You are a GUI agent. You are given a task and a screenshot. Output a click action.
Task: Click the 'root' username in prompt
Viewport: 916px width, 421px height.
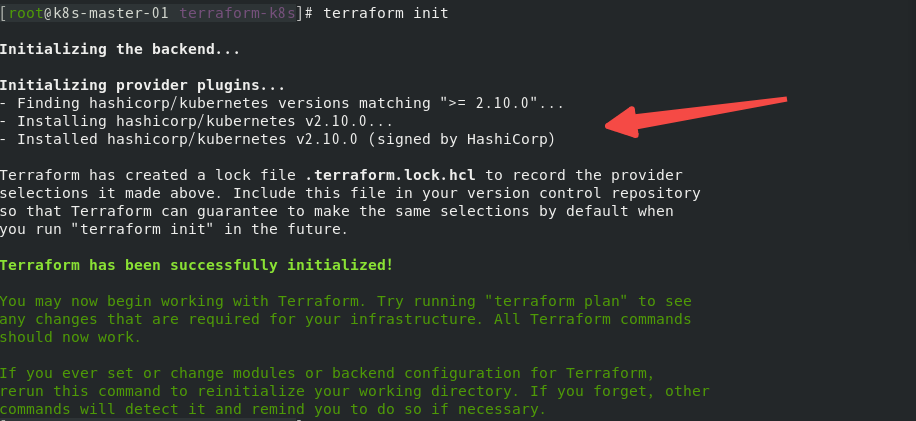[x=26, y=13]
